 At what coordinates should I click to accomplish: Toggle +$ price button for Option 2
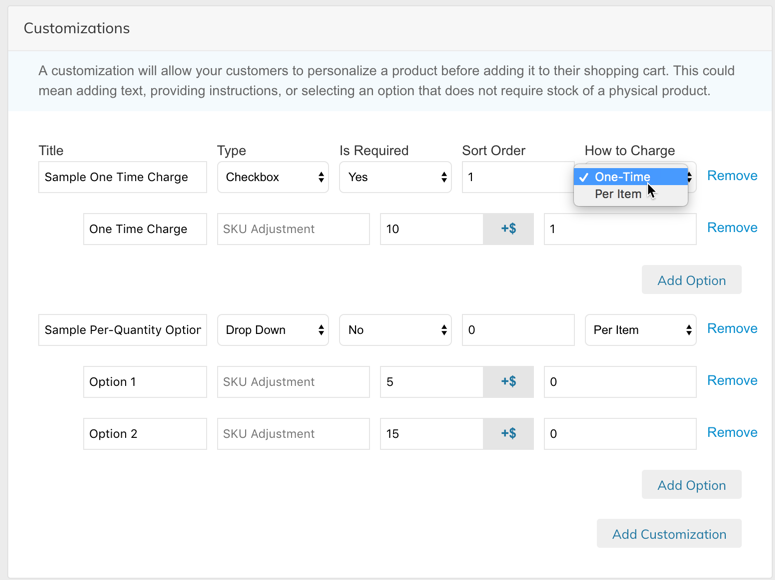(508, 434)
